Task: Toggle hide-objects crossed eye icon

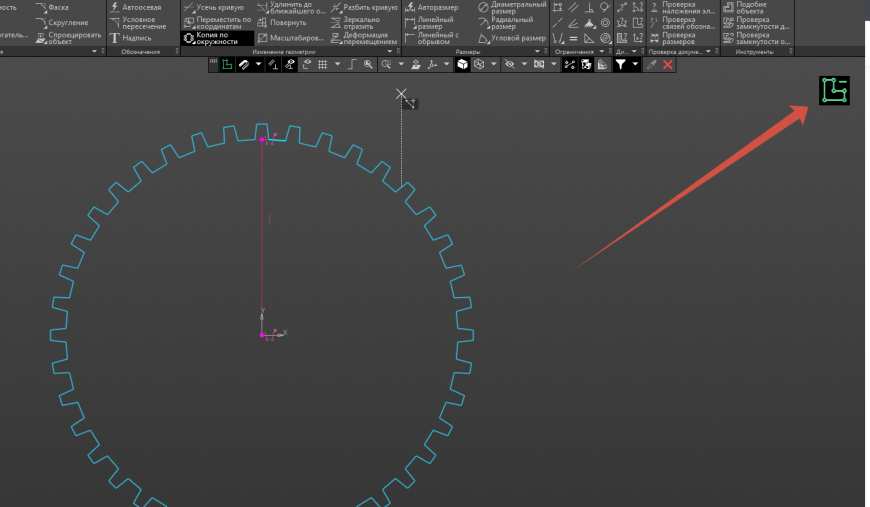Action: pos(509,65)
